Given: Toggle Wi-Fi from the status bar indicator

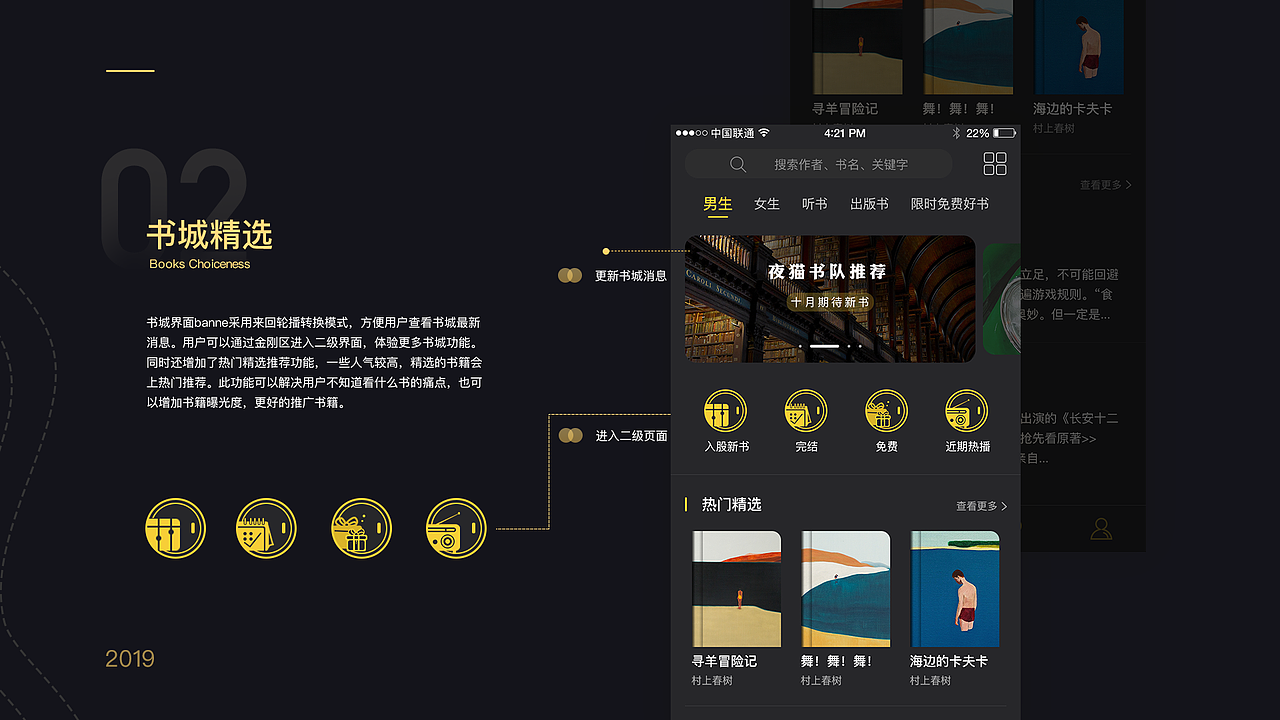Looking at the screenshot, I should pyautogui.click(x=764, y=132).
